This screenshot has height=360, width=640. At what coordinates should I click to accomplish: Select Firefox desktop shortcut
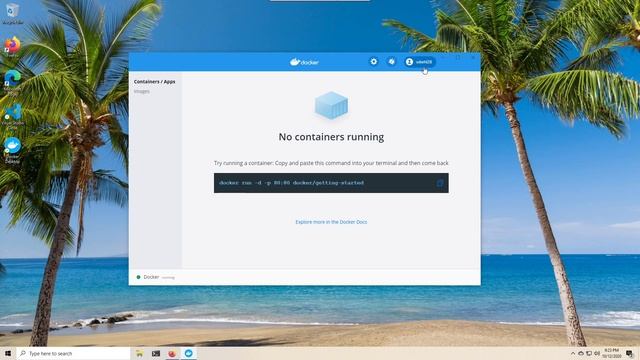tap(13, 46)
